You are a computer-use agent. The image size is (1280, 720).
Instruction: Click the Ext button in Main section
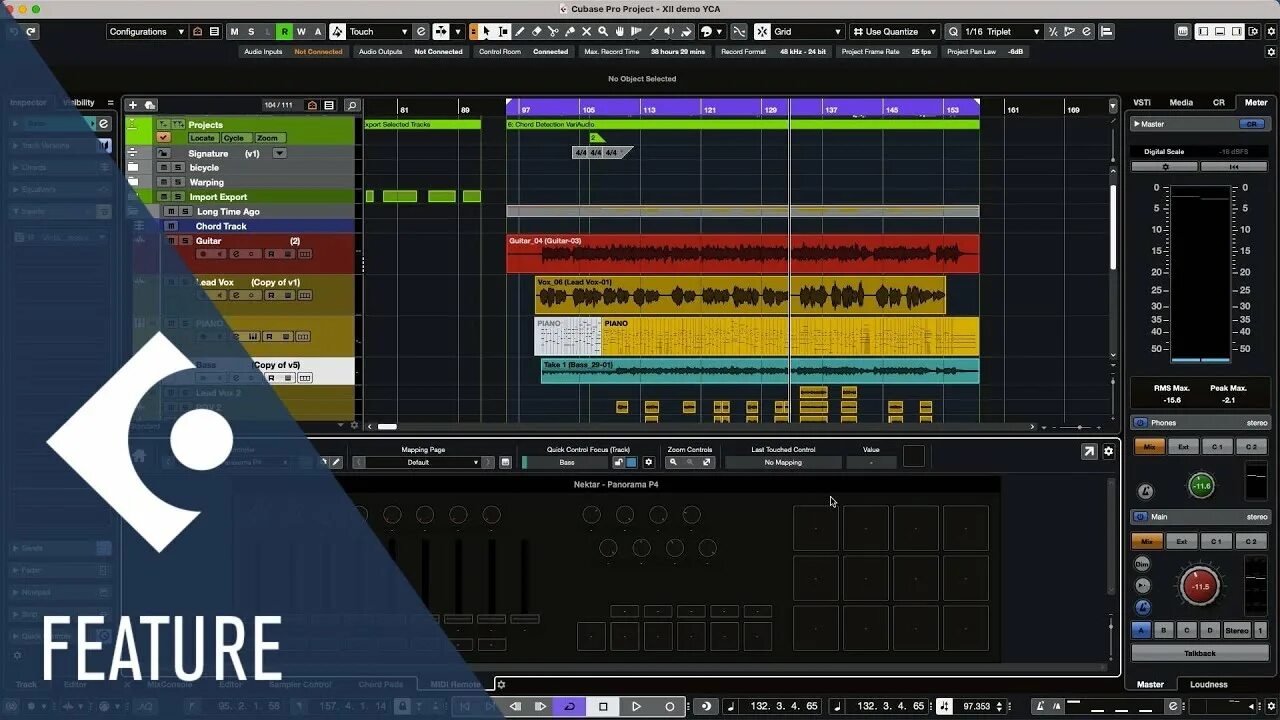[x=1182, y=541]
